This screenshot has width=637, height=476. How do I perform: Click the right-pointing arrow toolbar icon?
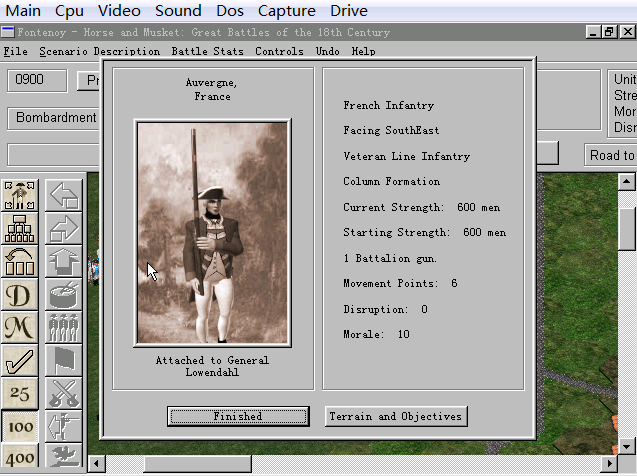click(x=63, y=228)
